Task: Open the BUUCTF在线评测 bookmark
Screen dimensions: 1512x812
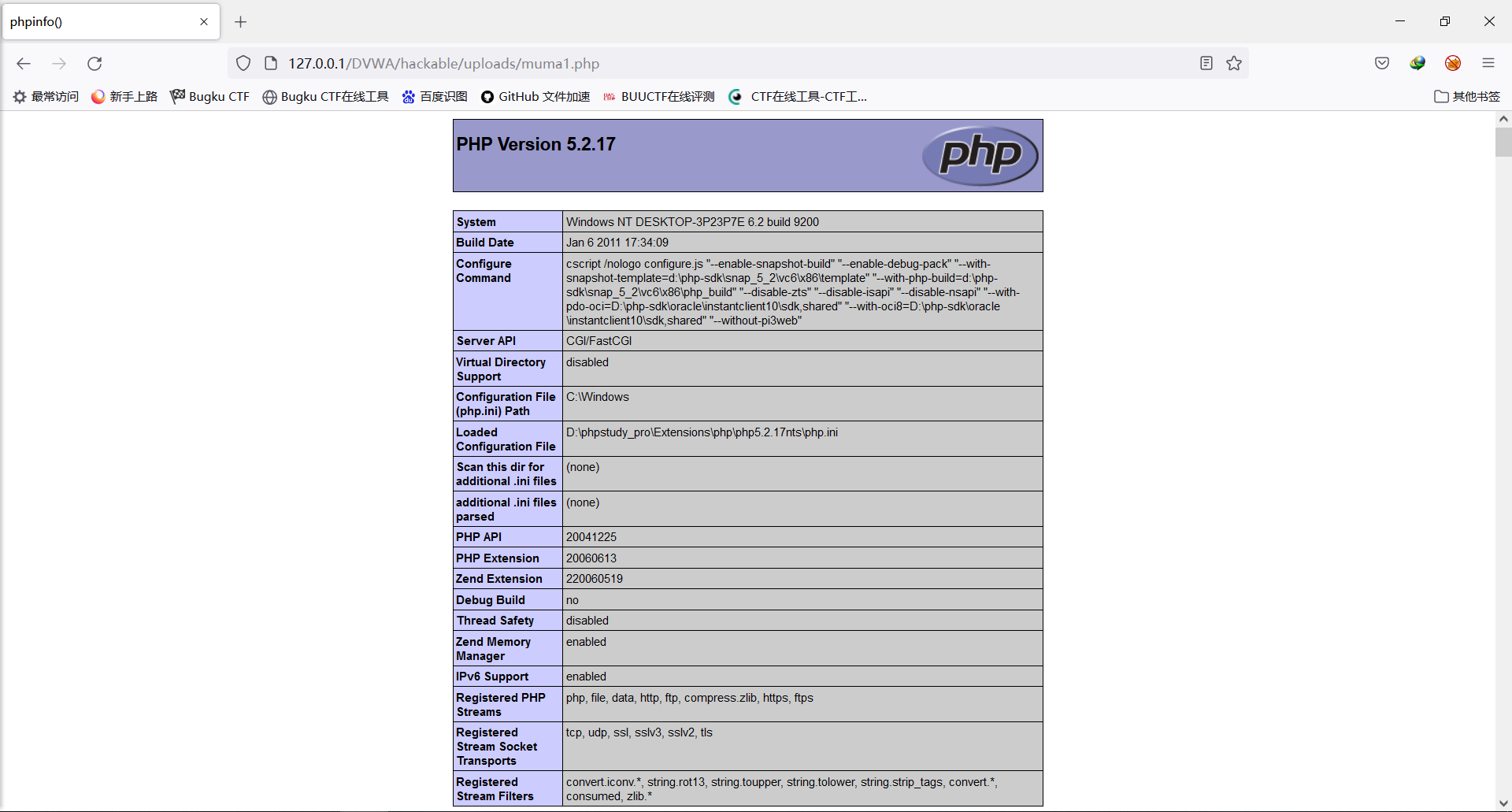Action: [658, 97]
